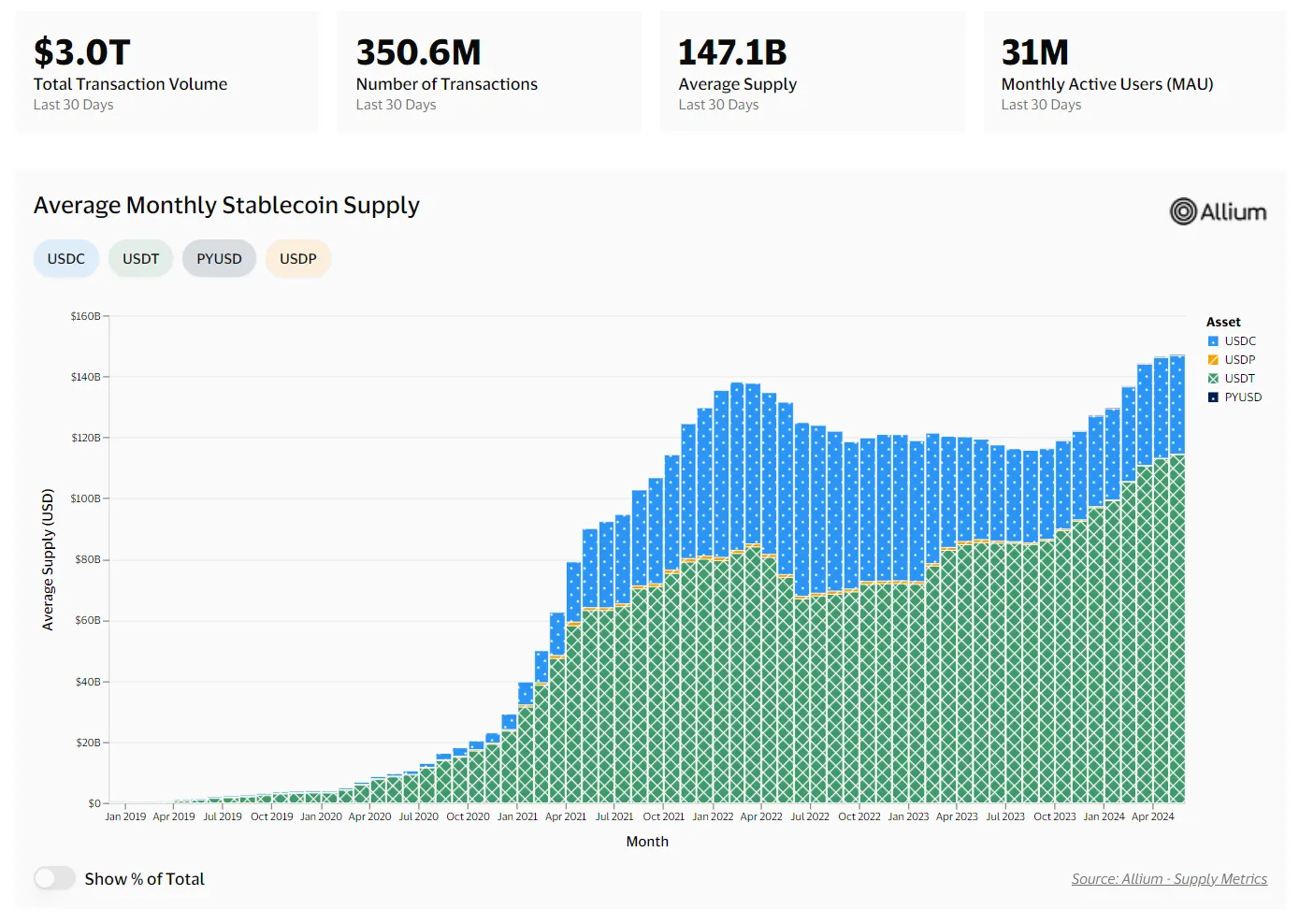Enable the Show % of Total switch
This screenshot has width=1299, height=924.
click(x=54, y=878)
